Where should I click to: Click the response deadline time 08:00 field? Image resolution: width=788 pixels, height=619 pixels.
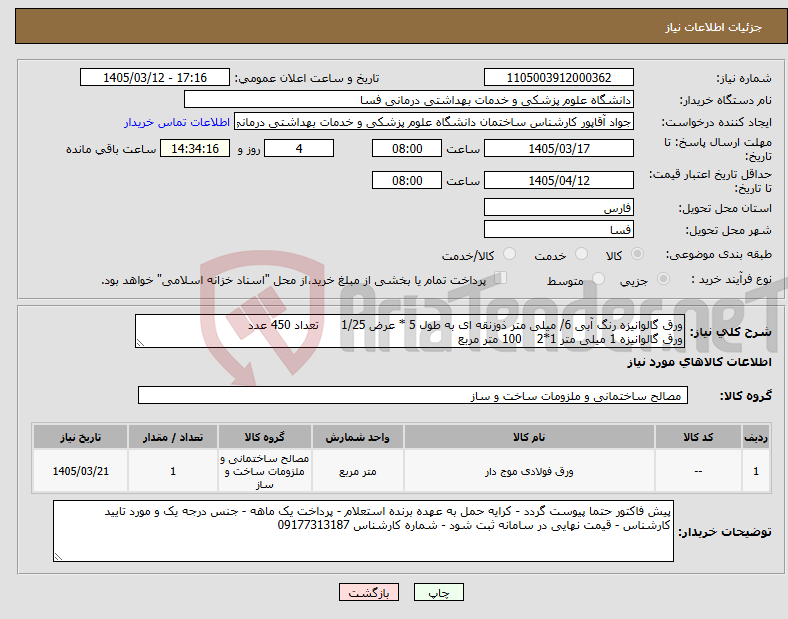point(407,148)
